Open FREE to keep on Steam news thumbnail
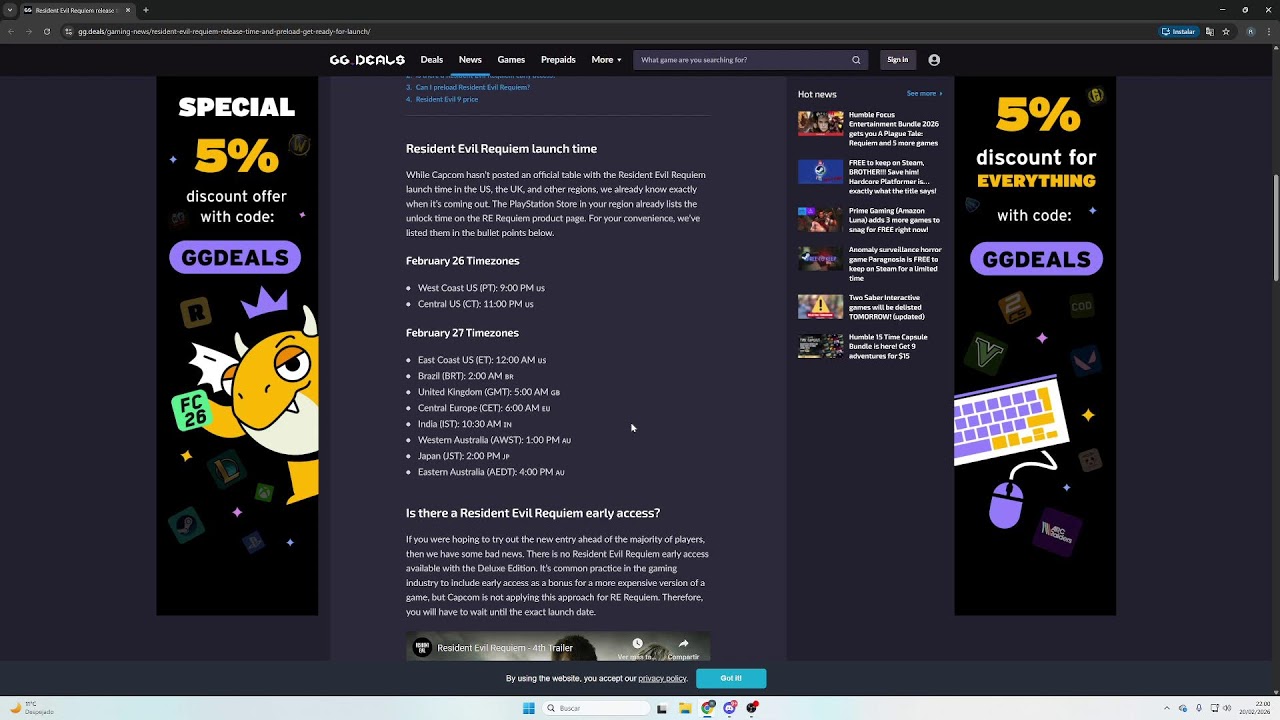This screenshot has height=720, width=1280. tap(820, 172)
